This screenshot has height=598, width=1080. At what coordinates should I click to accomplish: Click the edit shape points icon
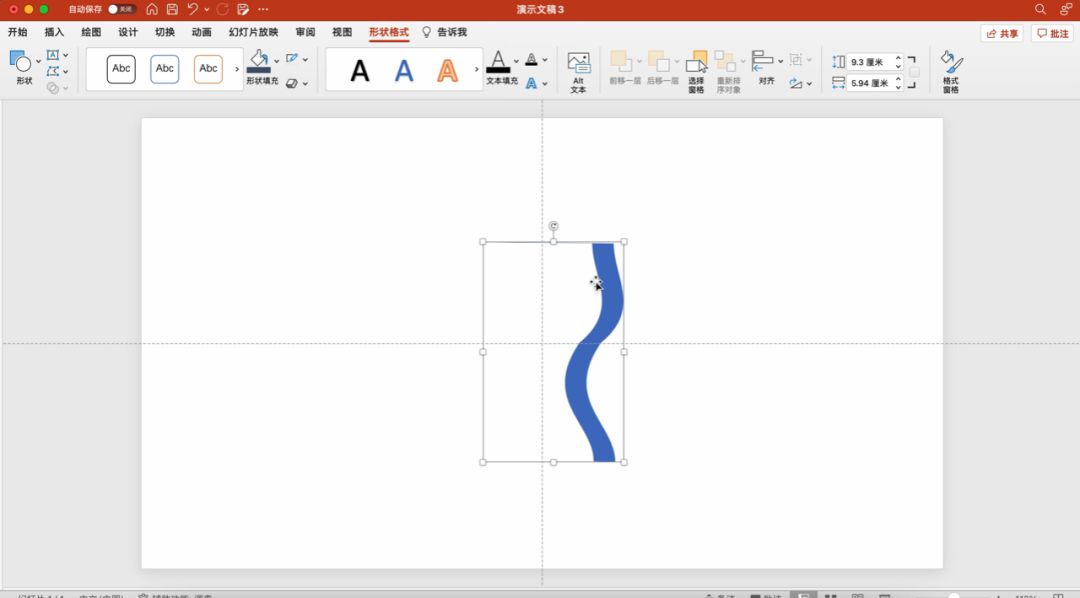pos(52,71)
